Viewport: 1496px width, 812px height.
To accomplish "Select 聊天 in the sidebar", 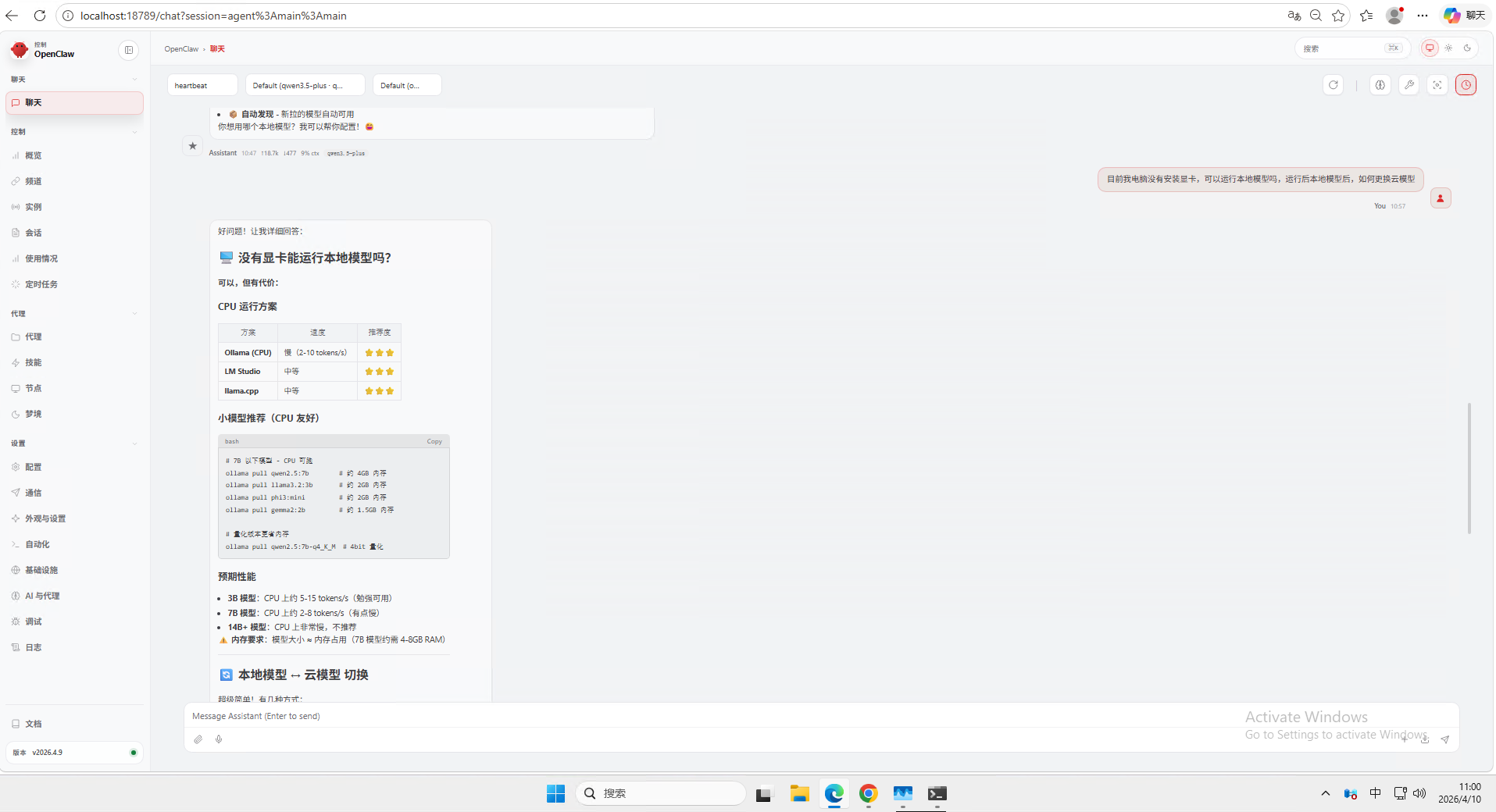I will click(x=74, y=103).
